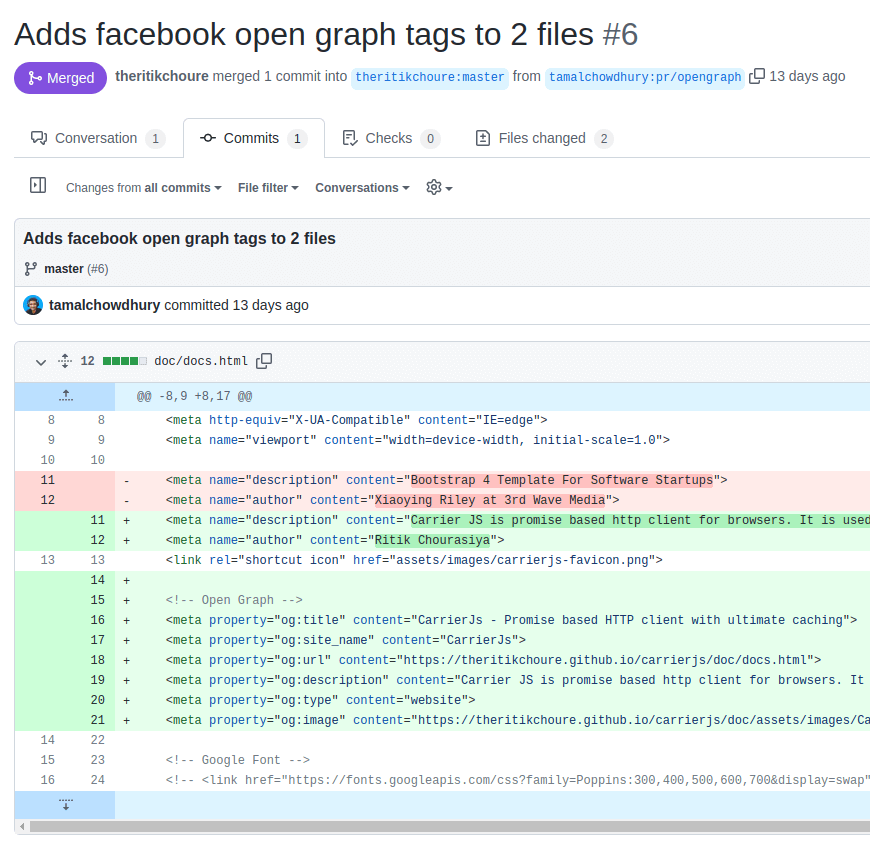
Task: Open theritikchoure user profile link
Action: click(x=161, y=76)
